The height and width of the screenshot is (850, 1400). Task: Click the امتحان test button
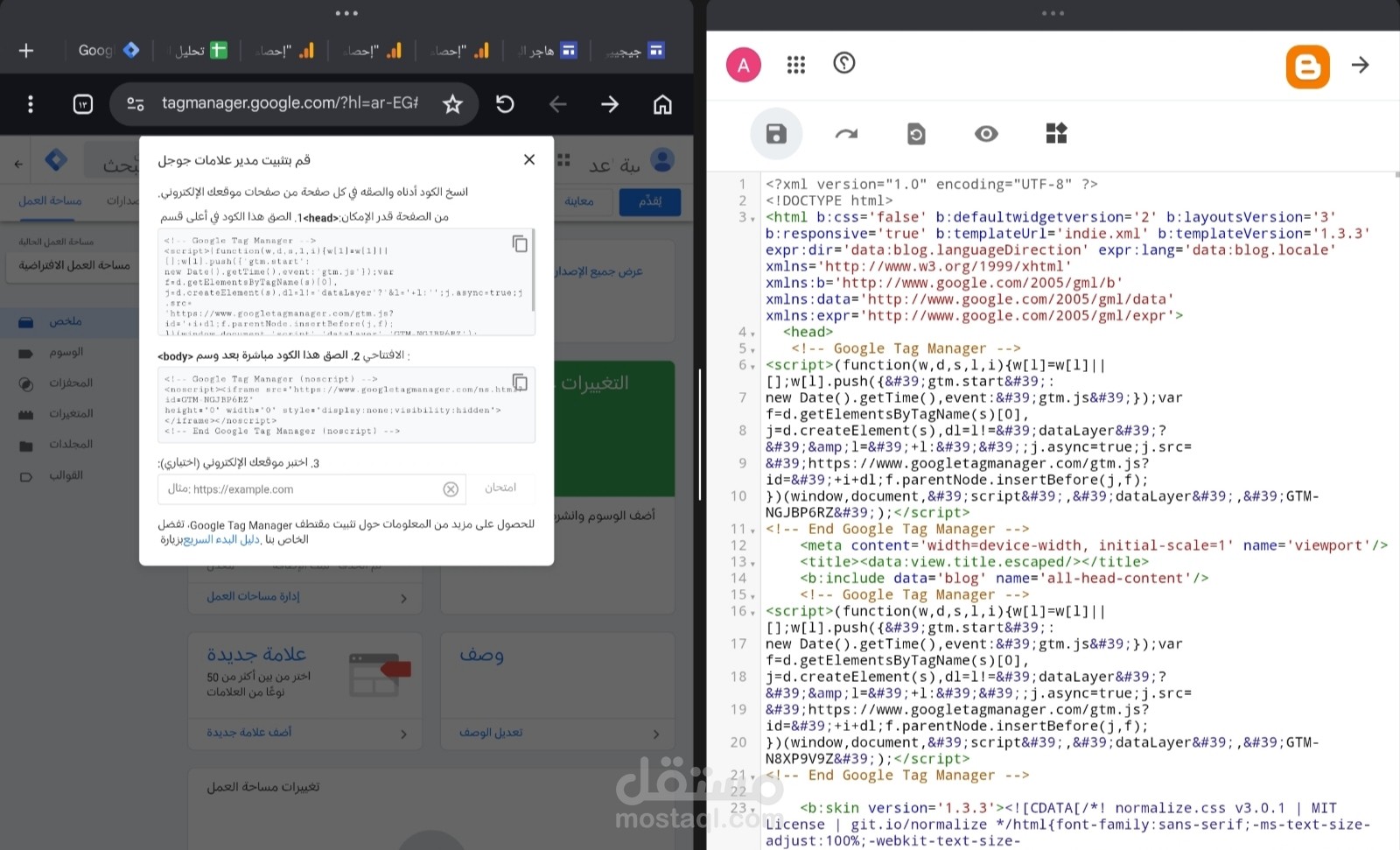coord(500,488)
